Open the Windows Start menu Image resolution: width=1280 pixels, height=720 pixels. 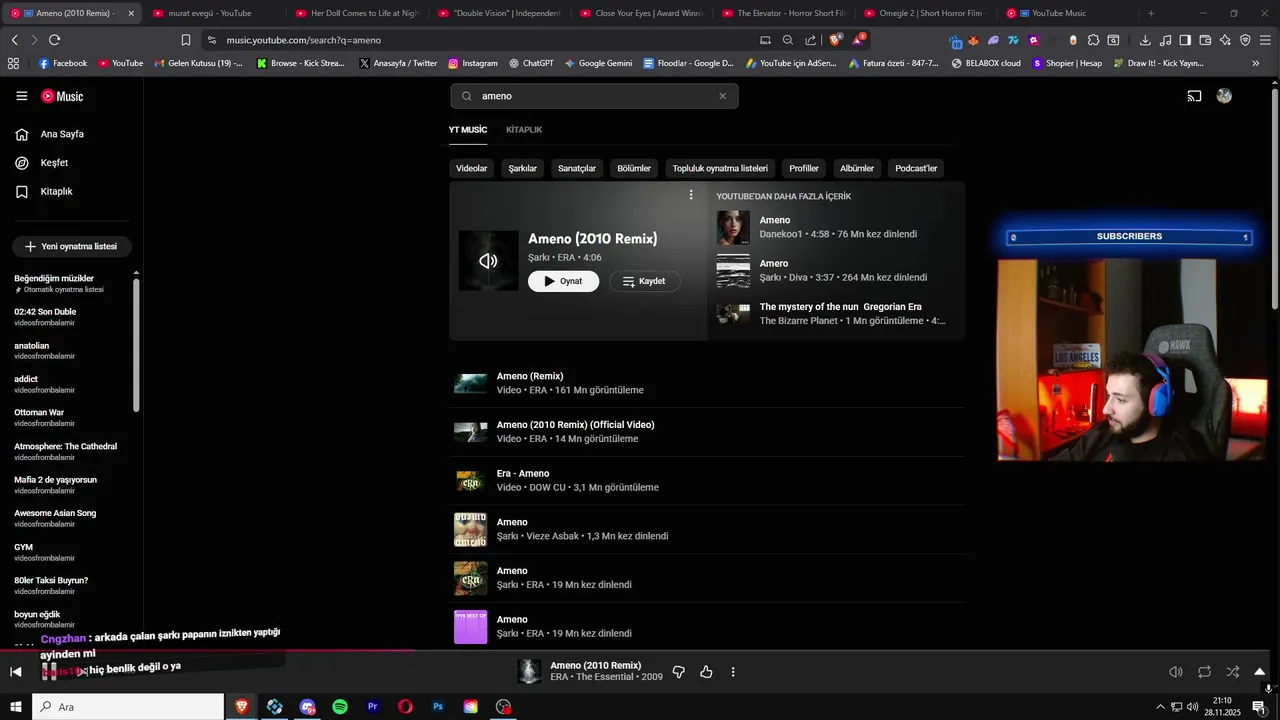pyautogui.click(x=16, y=707)
